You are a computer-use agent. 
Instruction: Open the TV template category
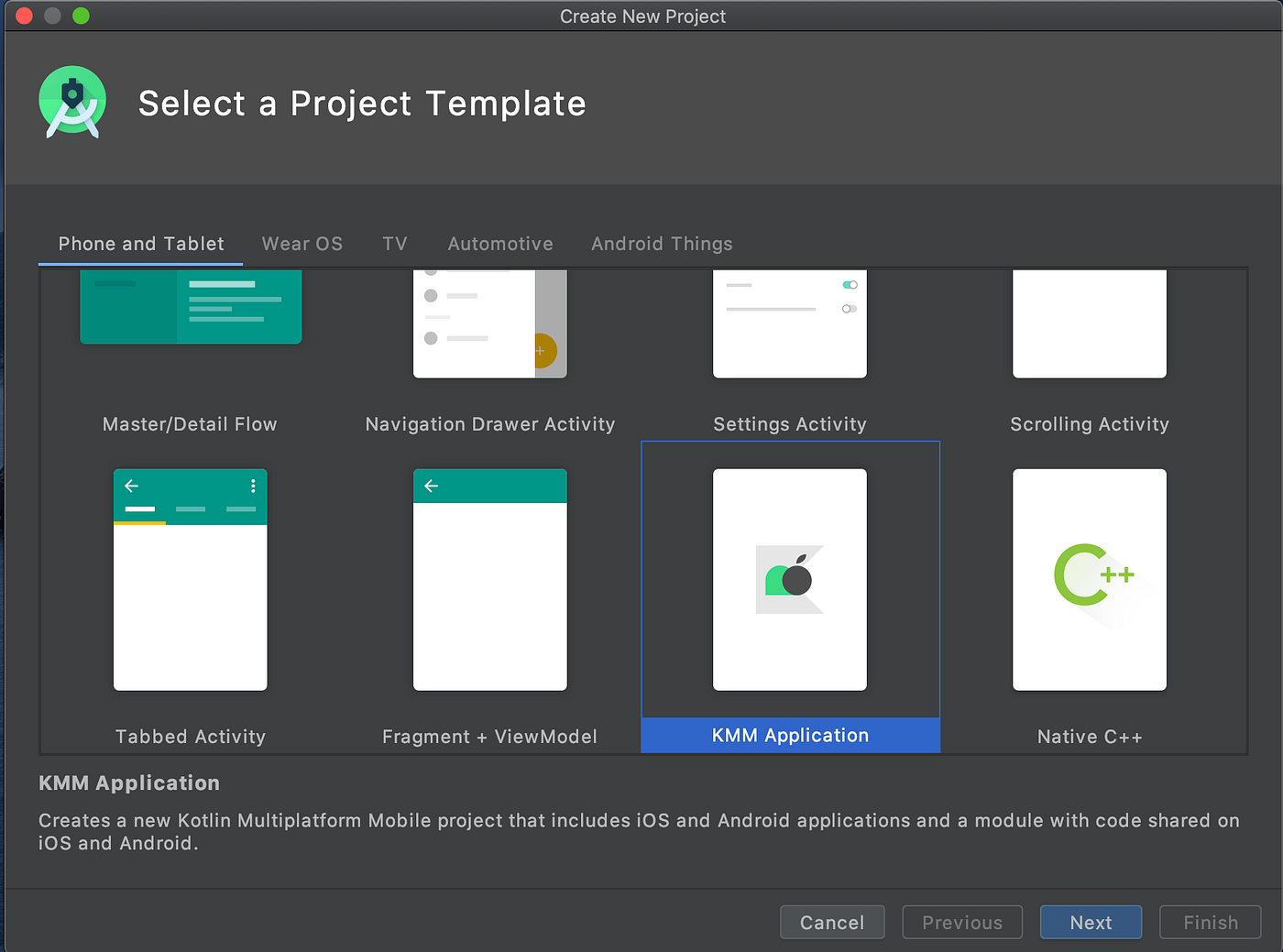click(x=394, y=244)
